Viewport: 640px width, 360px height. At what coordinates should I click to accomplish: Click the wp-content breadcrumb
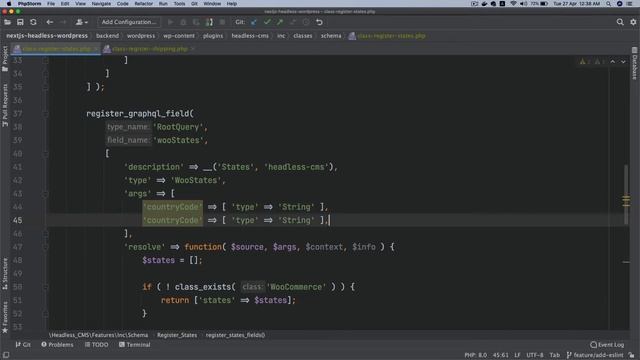click(179, 36)
